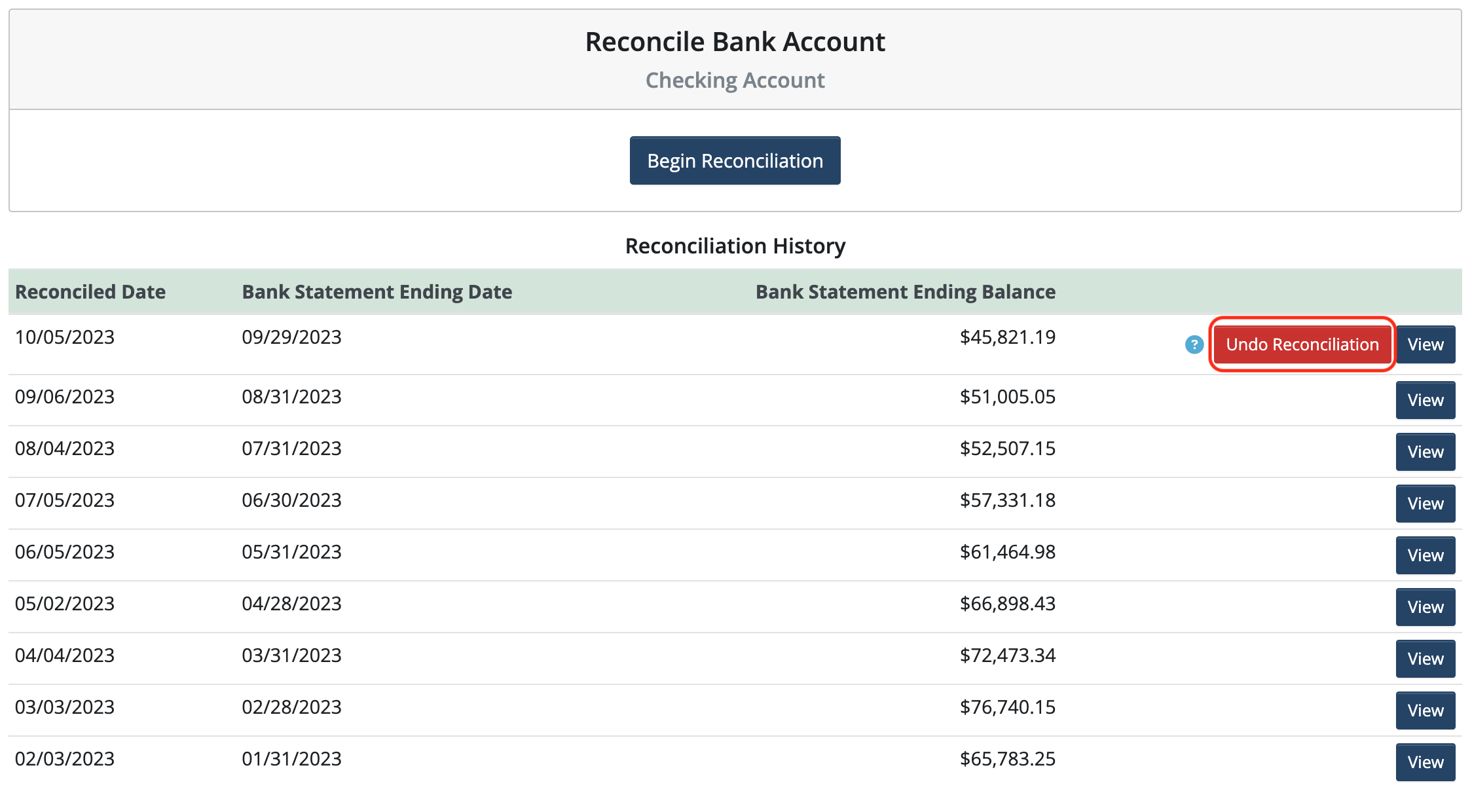The image size is (1472, 812).
Task: View the 08/31/2023 statement reconciliation
Action: [x=1425, y=400]
